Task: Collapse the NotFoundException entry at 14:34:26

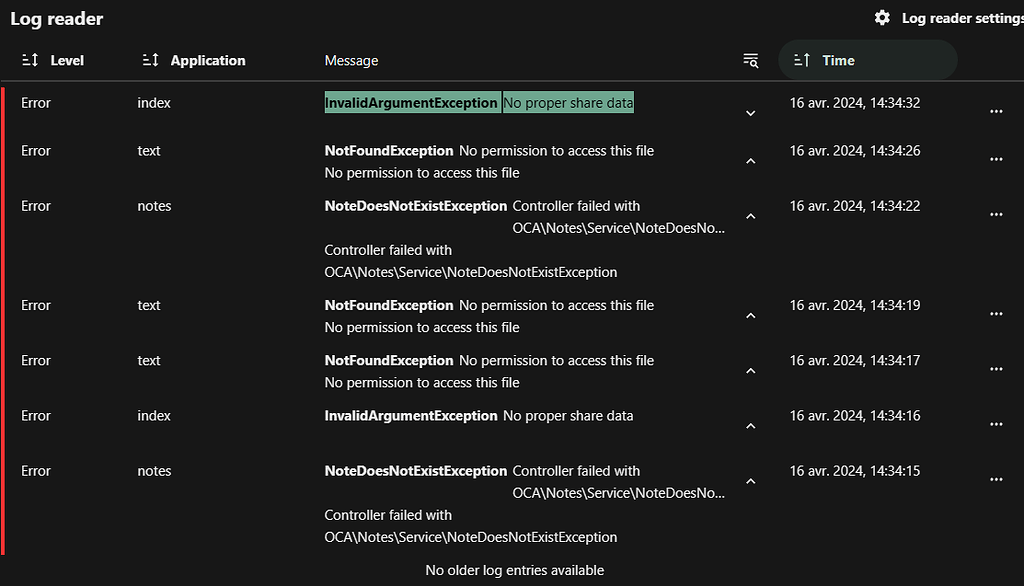Action: click(x=750, y=160)
